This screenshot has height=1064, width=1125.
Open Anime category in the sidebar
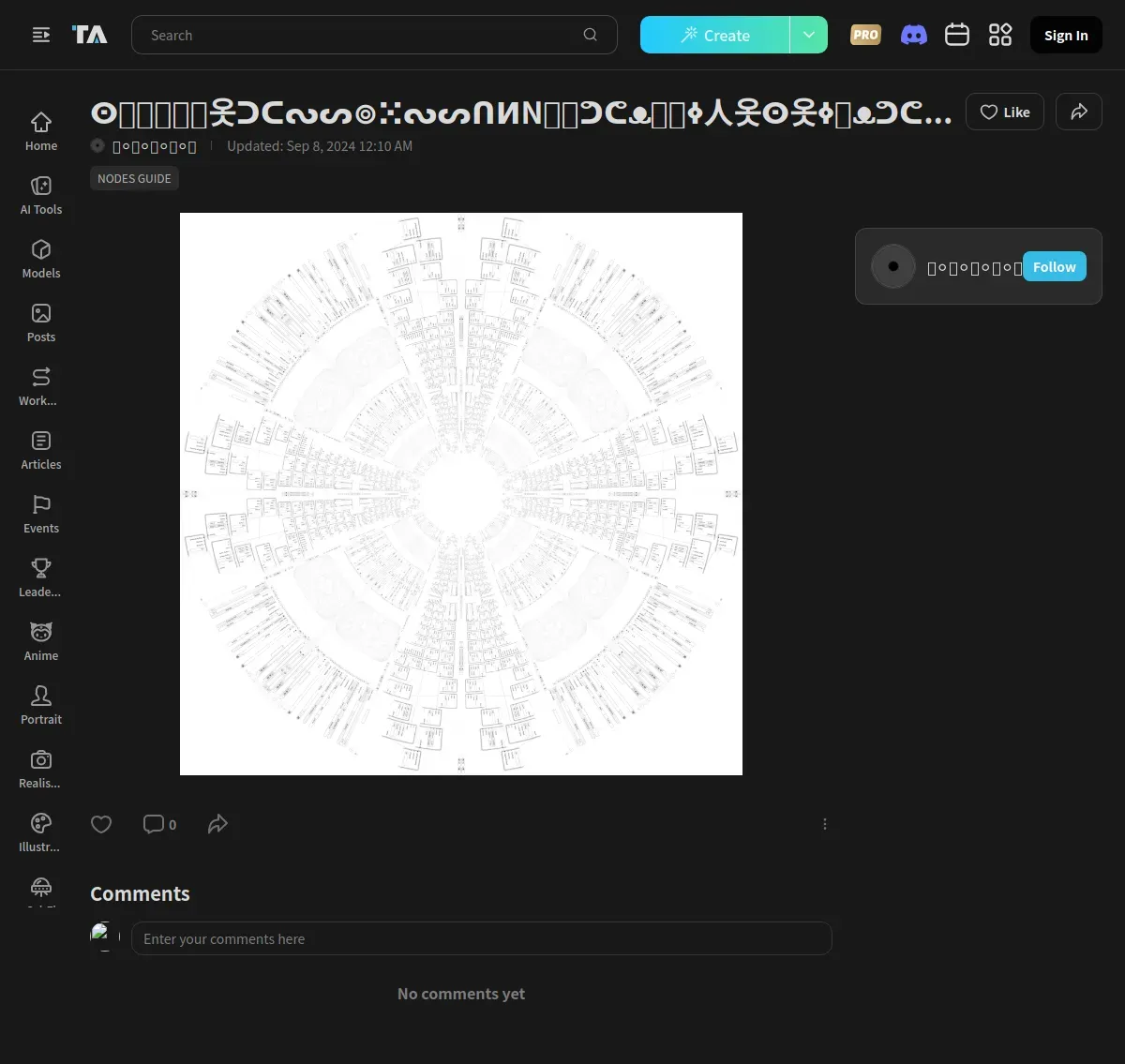[41, 642]
